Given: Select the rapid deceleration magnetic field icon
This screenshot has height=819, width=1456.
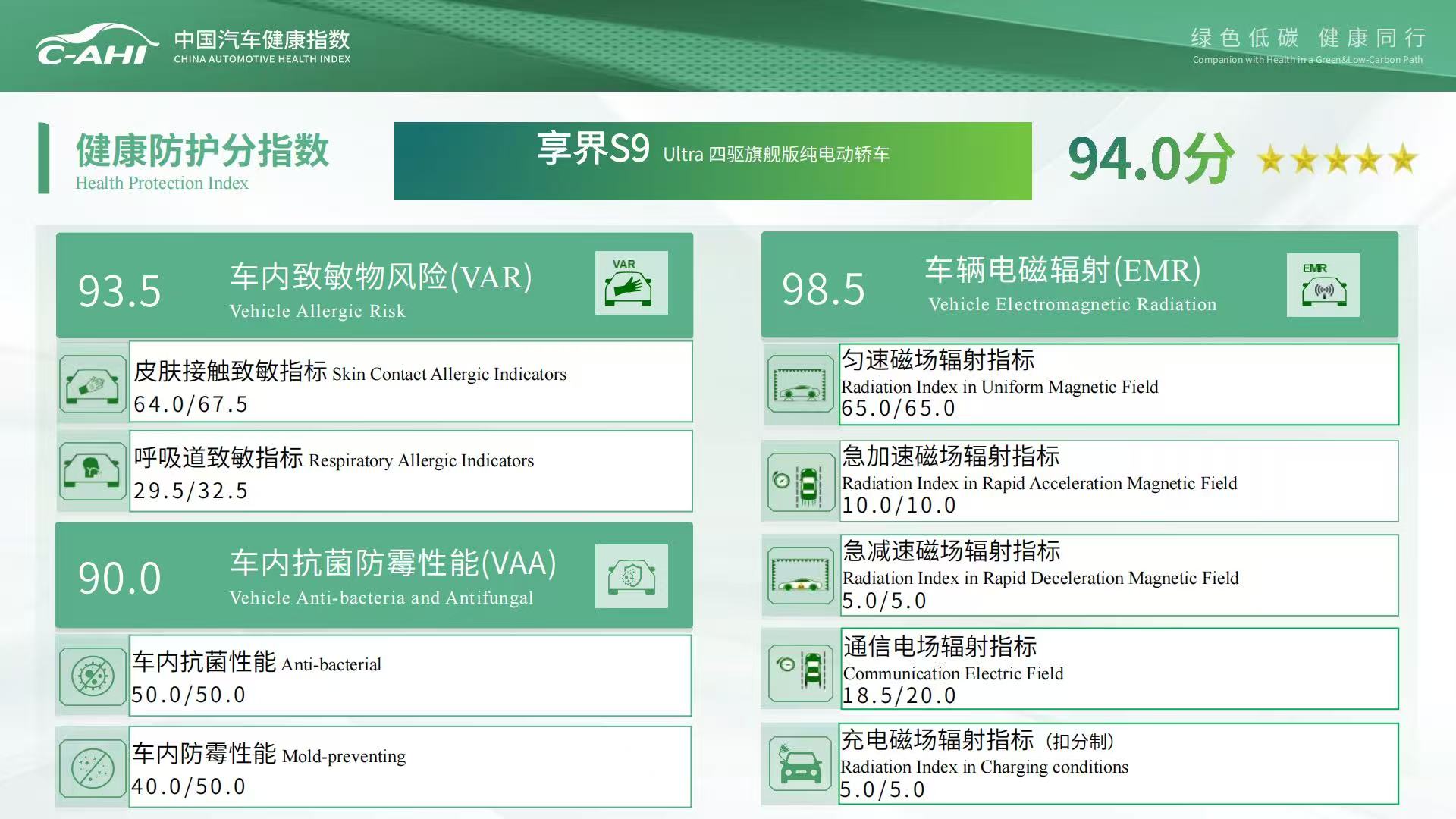Looking at the screenshot, I should tap(800, 574).
